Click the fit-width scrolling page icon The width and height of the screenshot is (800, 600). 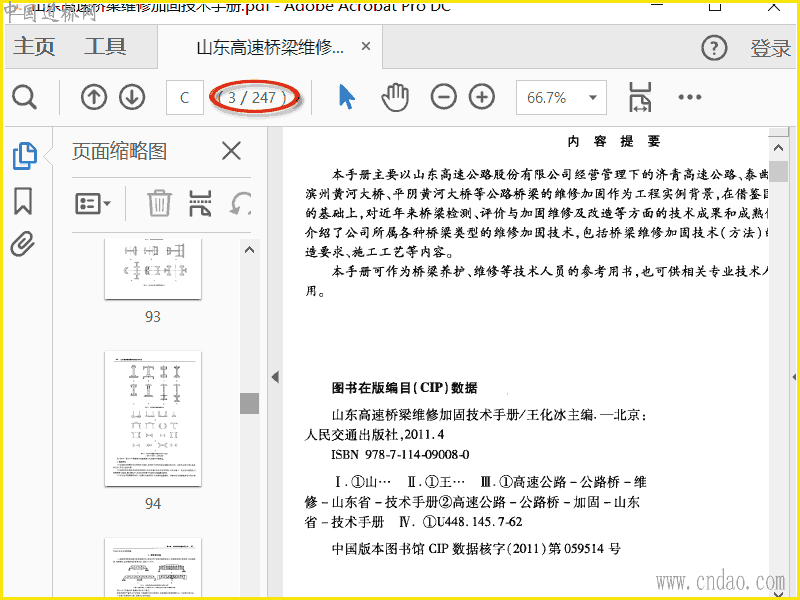point(640,97)
